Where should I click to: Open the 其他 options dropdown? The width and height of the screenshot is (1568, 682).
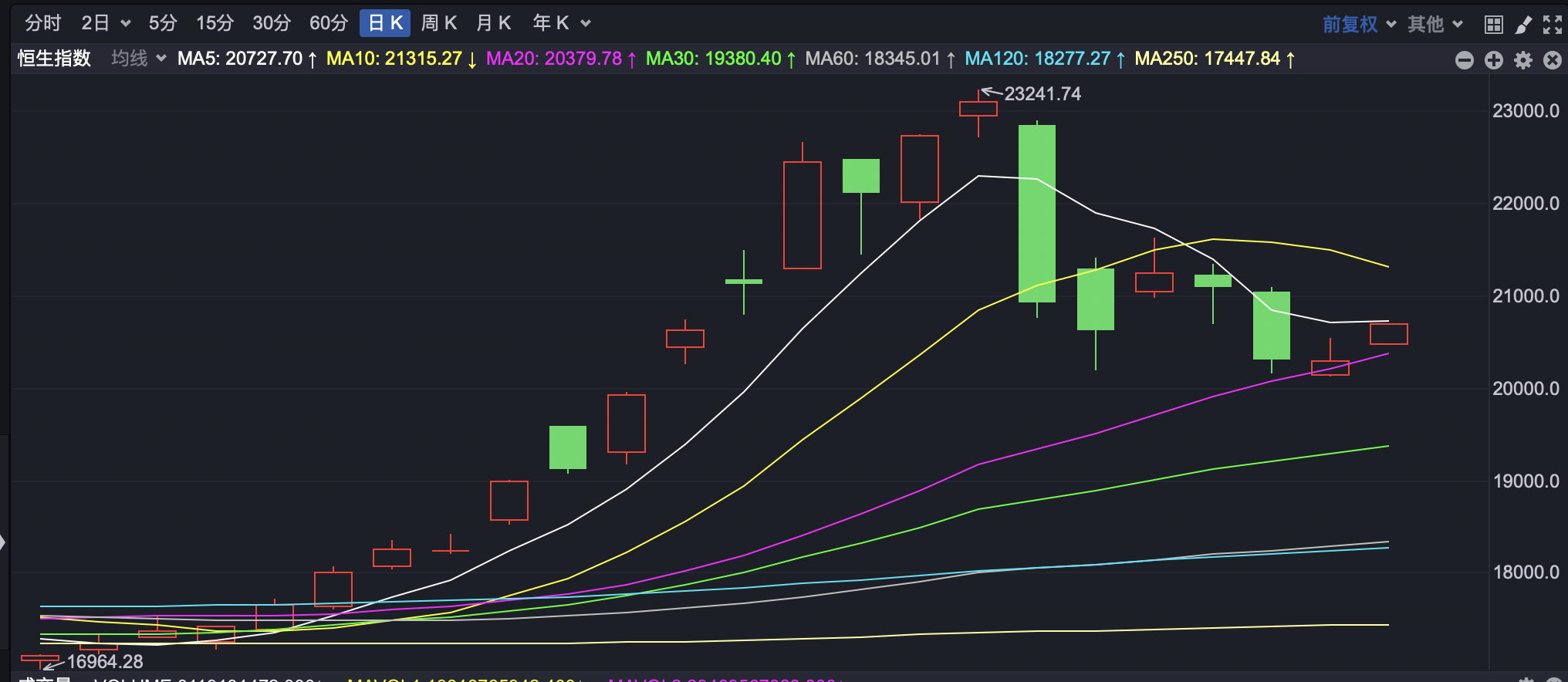pos(1435,24)
